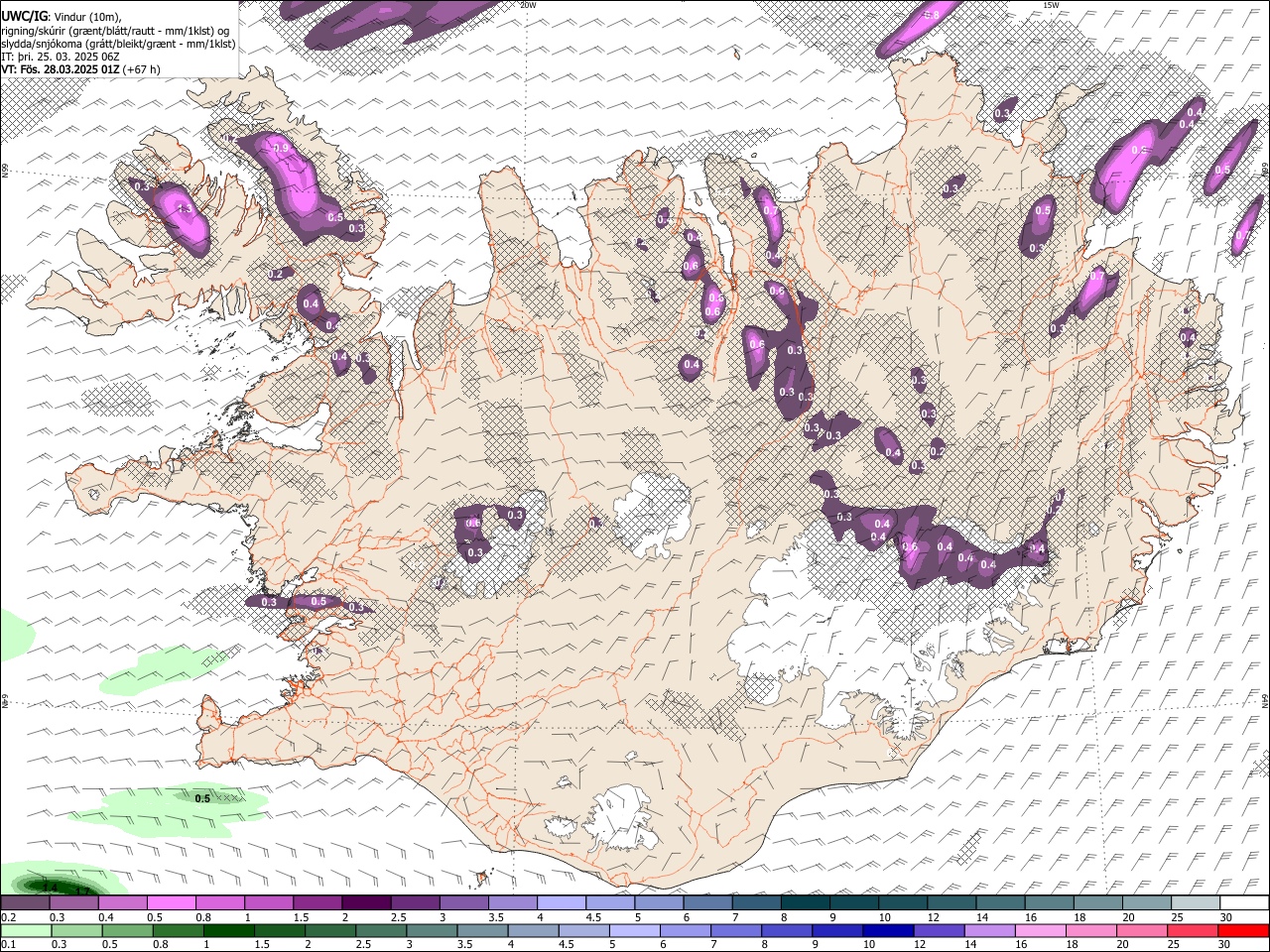Click darkest green swatch between 1 and 1.5

click(228, 930)
